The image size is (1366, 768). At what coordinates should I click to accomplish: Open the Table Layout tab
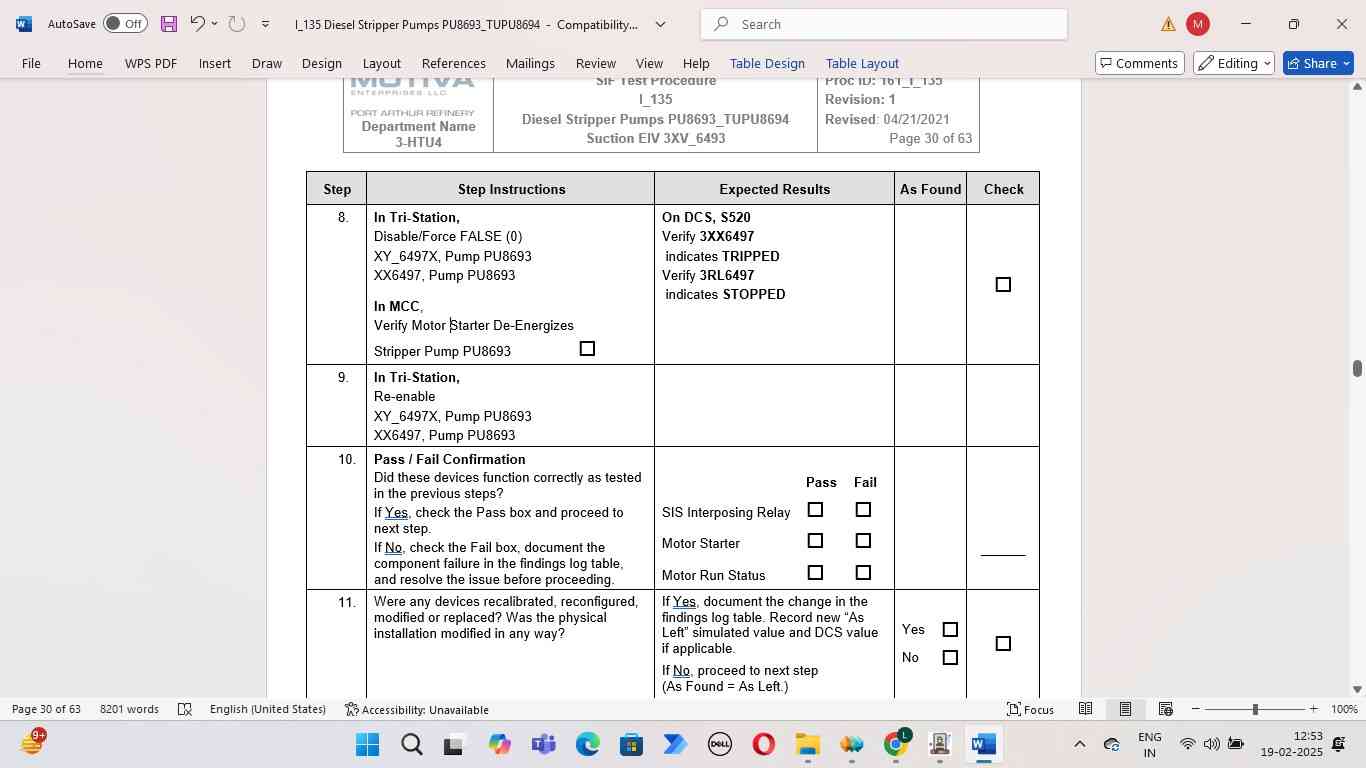coord(862,63)
